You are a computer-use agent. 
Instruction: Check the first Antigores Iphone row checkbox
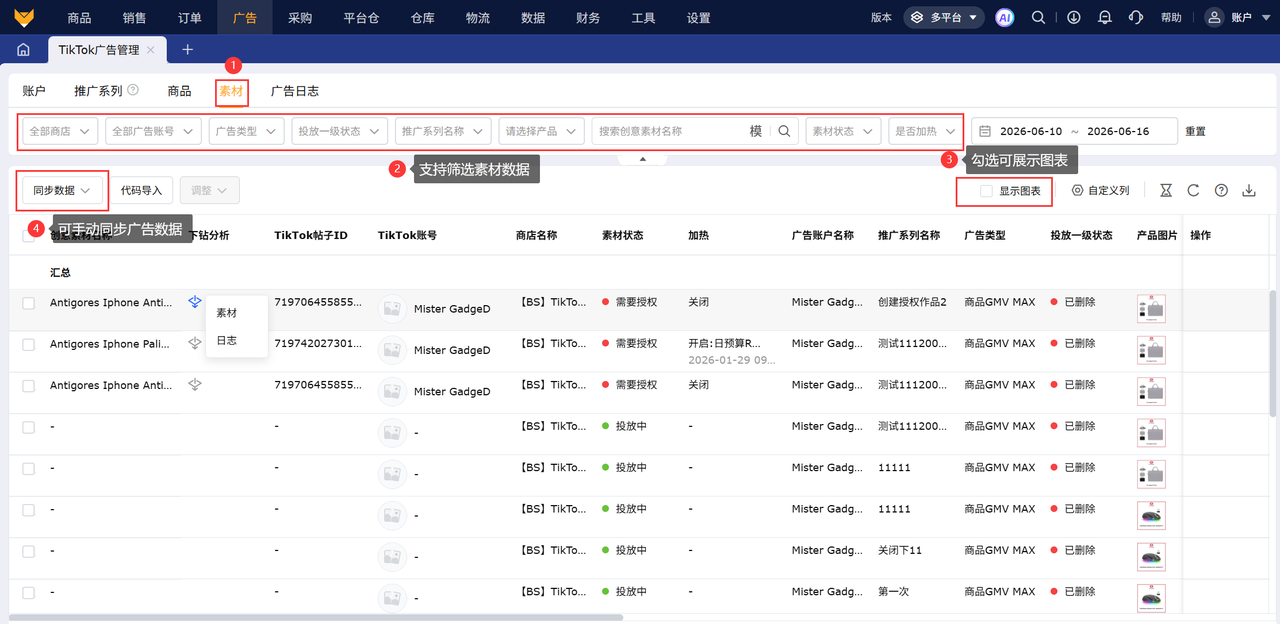[28, 302]
